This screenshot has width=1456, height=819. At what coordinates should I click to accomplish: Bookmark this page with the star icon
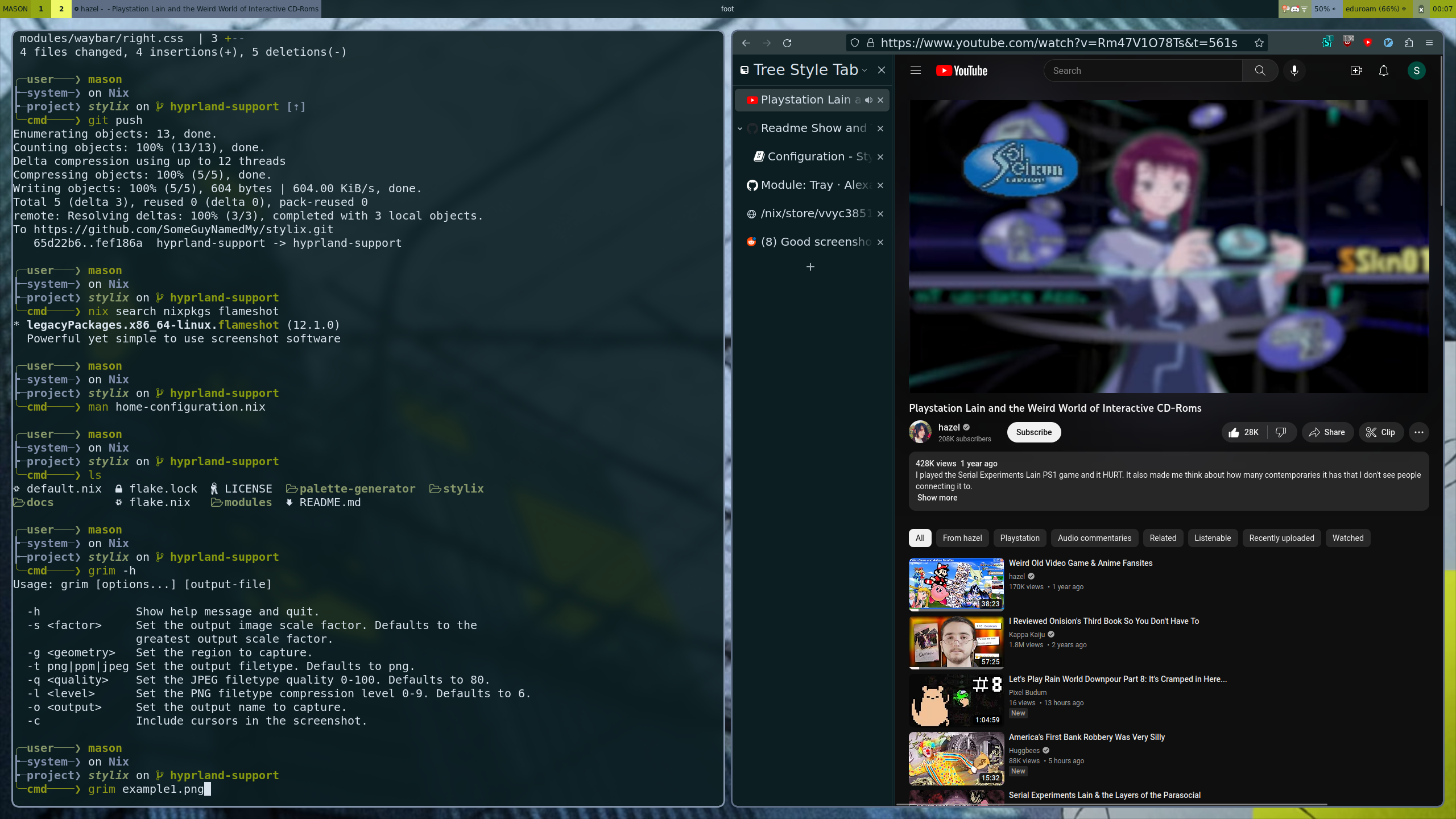(x=1259, y=43)
